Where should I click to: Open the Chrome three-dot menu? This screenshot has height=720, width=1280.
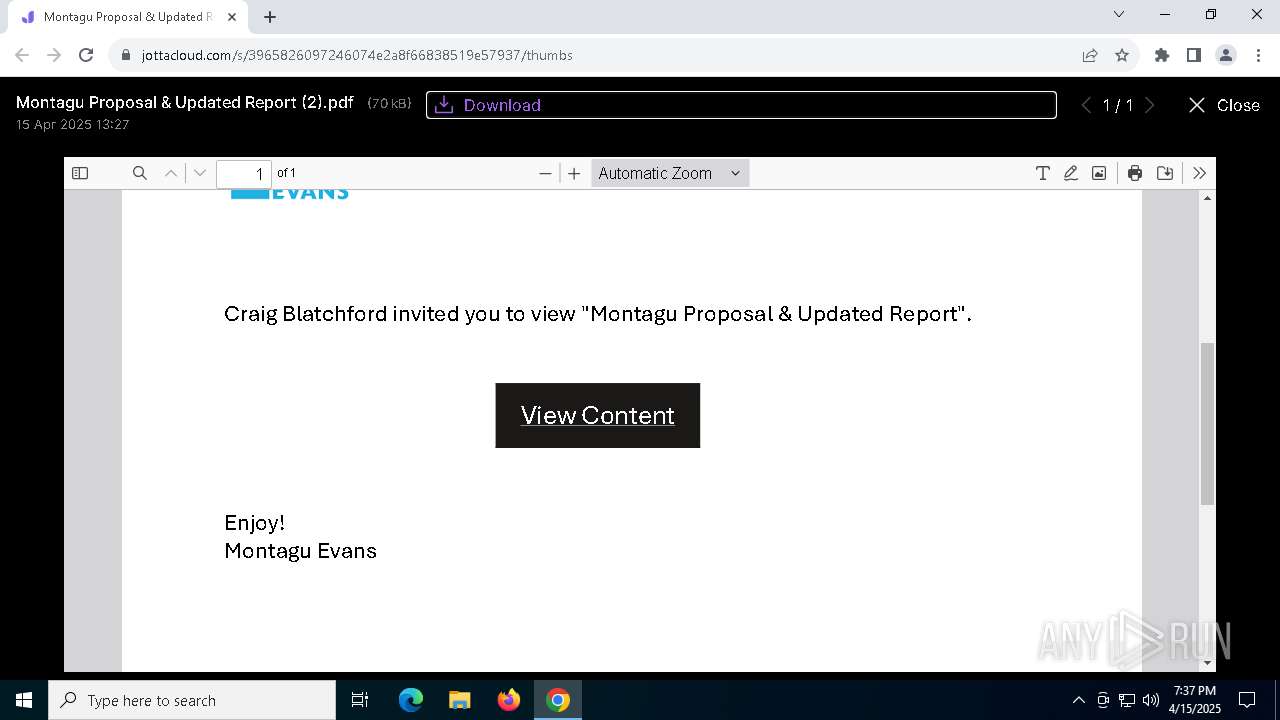1257,55
